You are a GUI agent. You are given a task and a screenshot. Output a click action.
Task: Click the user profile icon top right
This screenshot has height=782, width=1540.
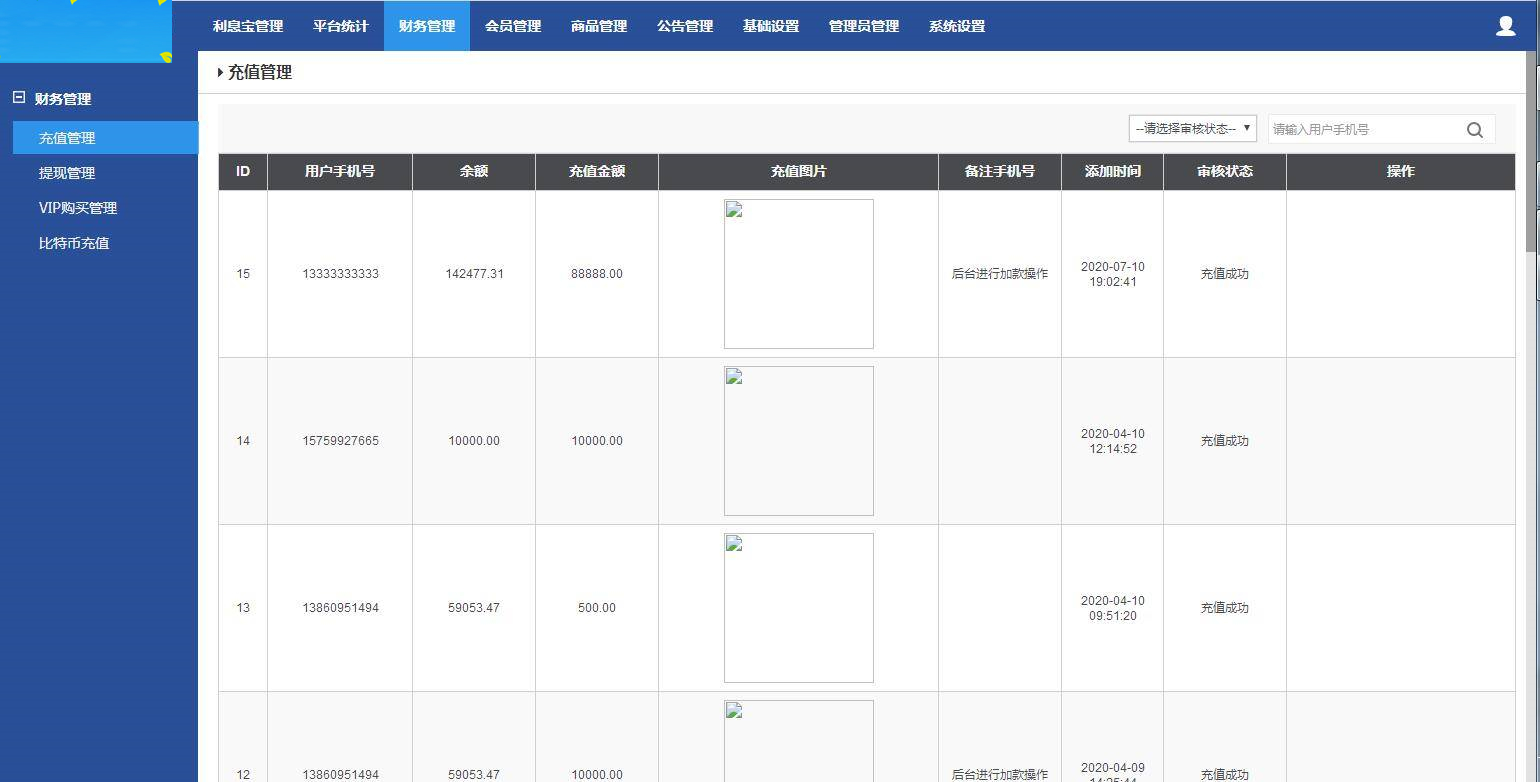(x=1505, y=27)
